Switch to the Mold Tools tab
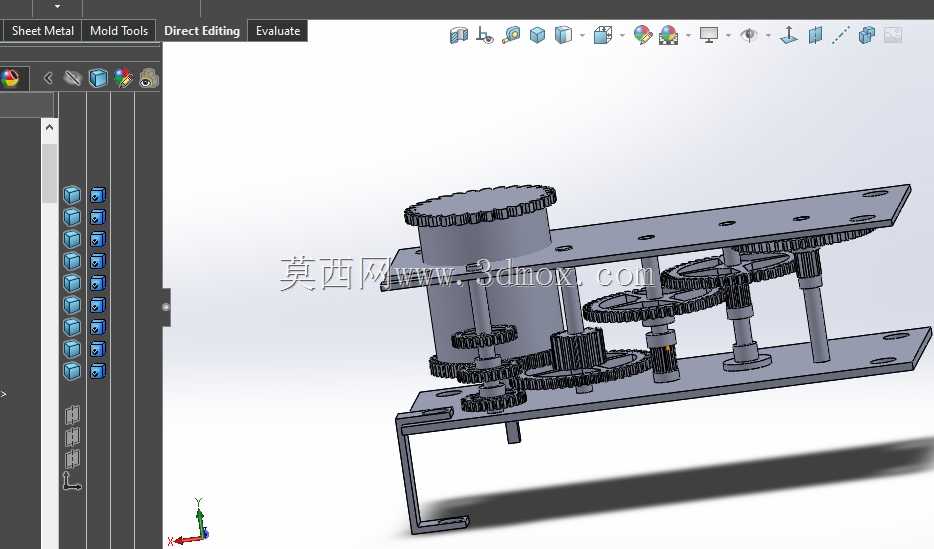The image size is (934, 549). point(119,31)
